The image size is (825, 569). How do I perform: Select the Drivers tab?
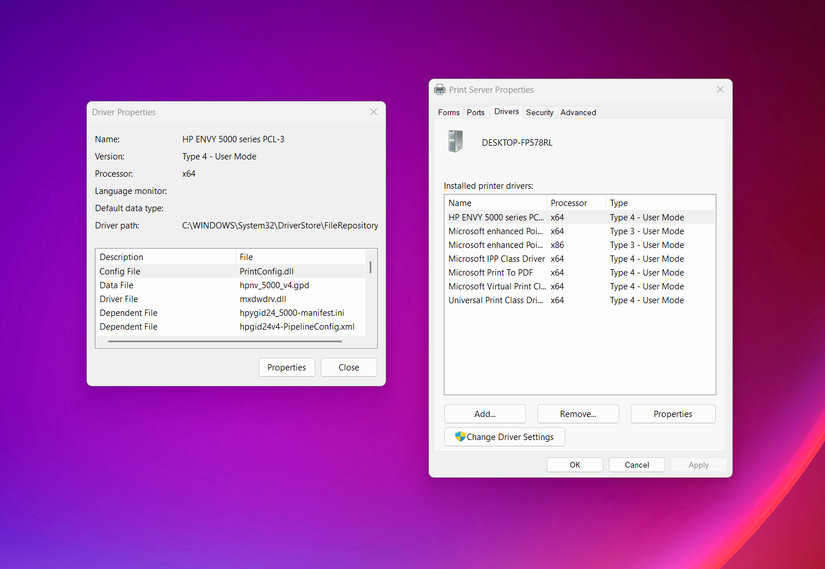pyautogui.click(x=507, y=112)
